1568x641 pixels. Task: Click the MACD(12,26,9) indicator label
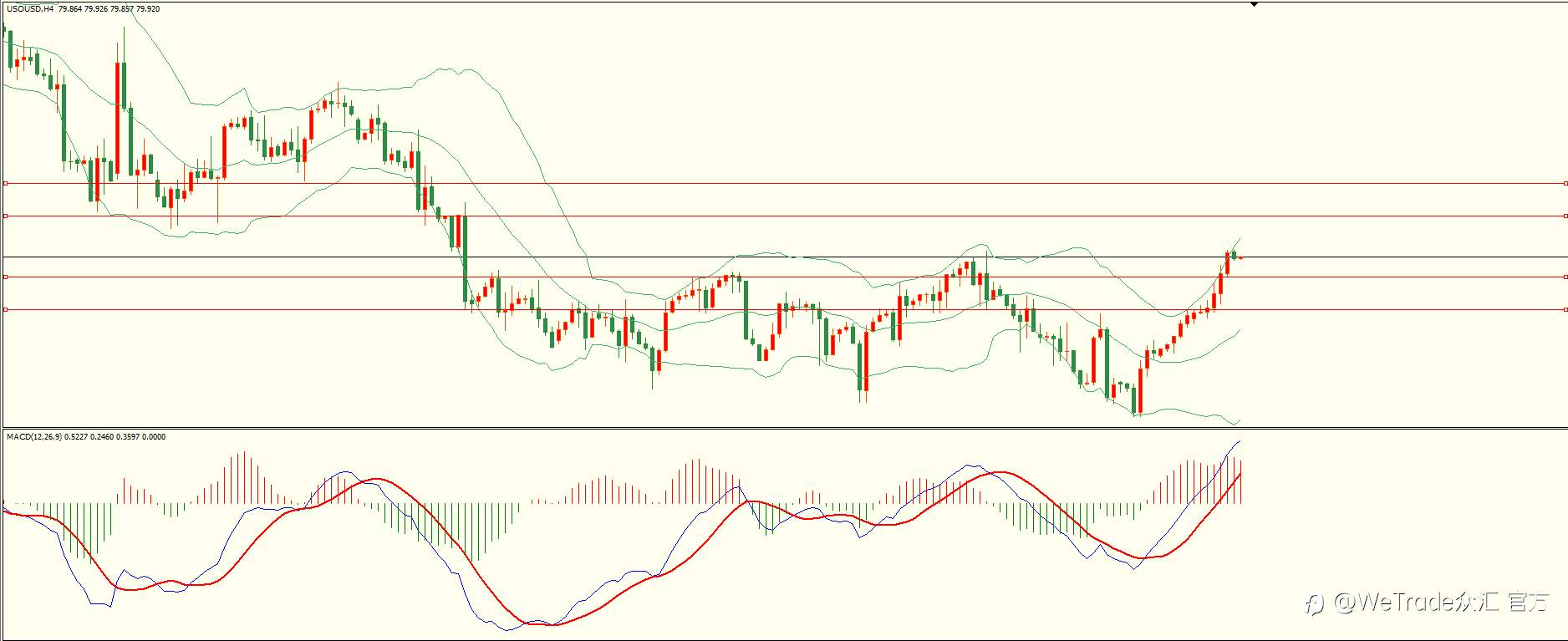33,436
